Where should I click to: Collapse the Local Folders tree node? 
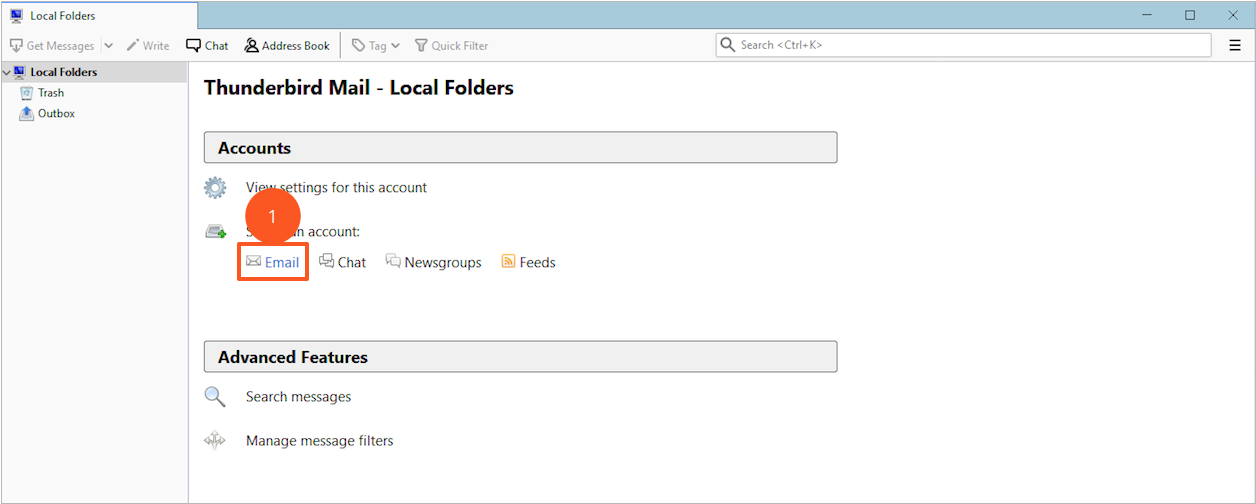tap(7, 73)
